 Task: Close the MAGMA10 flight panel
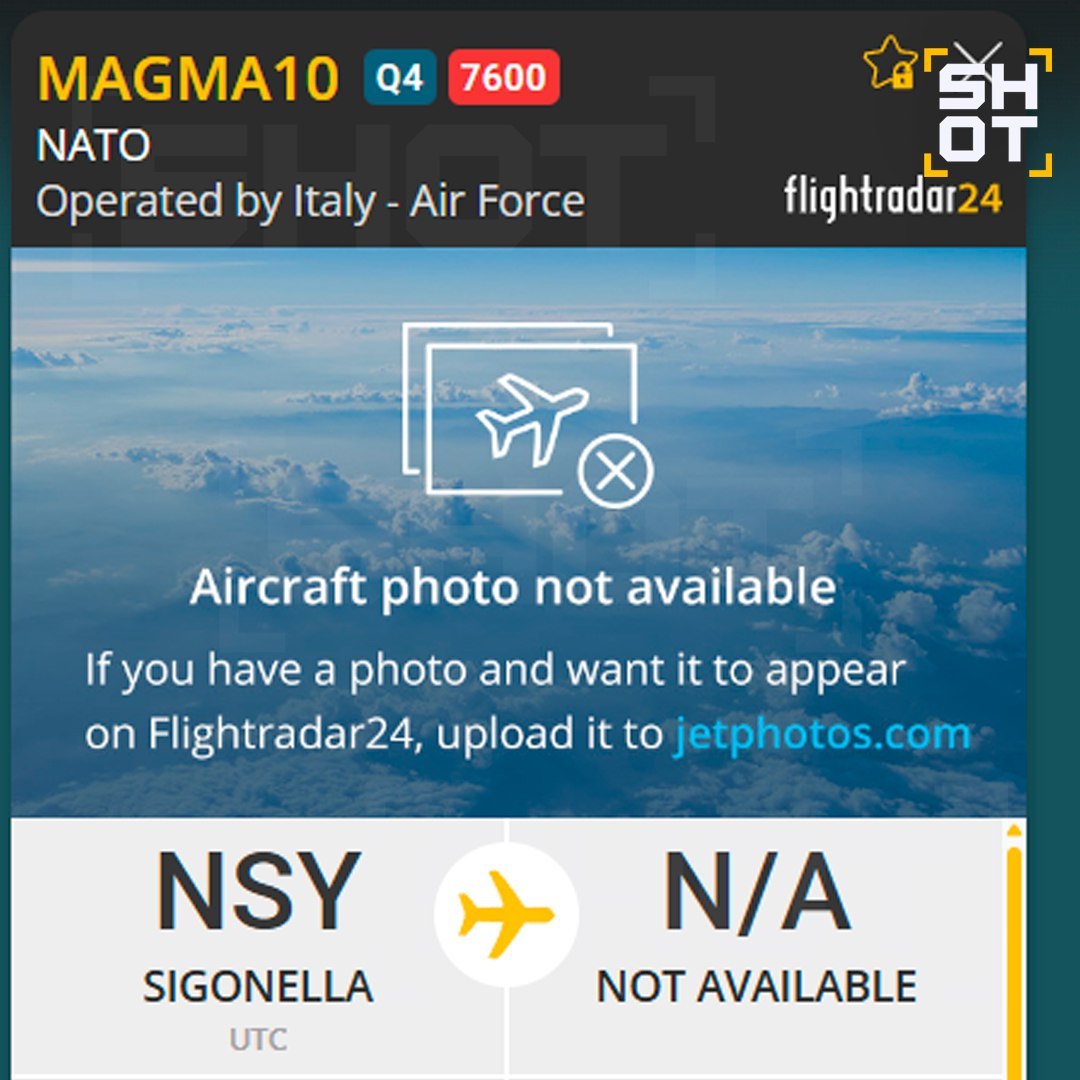pyautogui.click(x=977, y=57)
